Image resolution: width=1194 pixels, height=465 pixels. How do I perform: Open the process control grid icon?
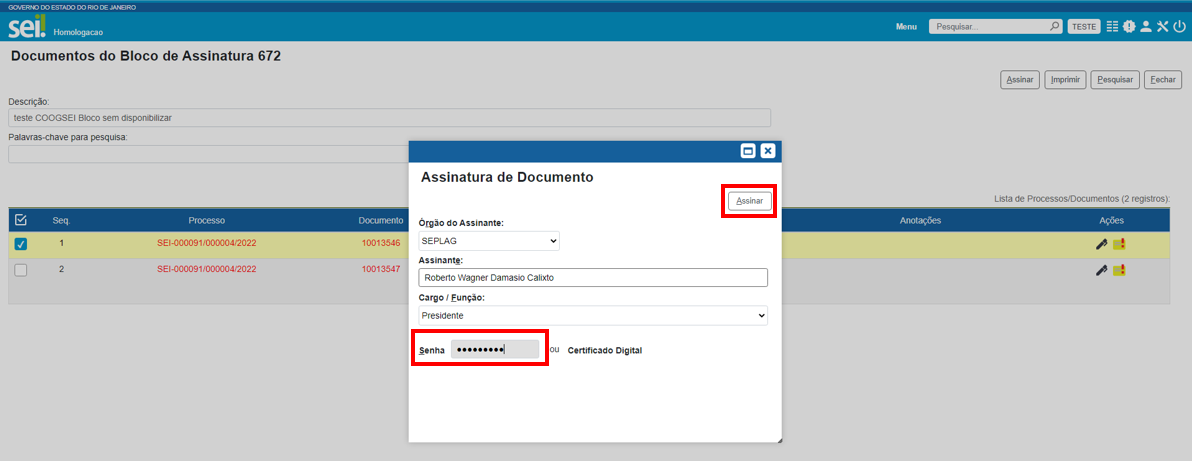click(x=1112, y=27)
